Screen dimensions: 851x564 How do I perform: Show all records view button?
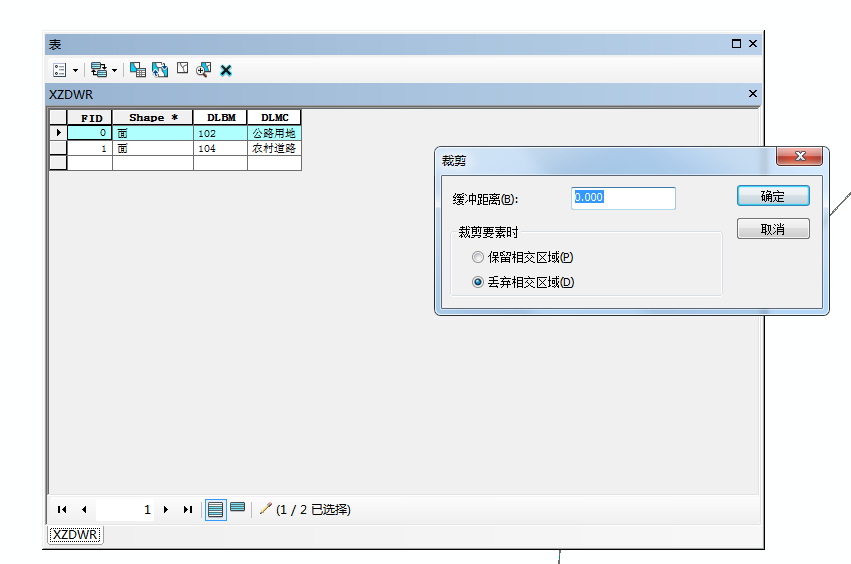coord(215,509)
